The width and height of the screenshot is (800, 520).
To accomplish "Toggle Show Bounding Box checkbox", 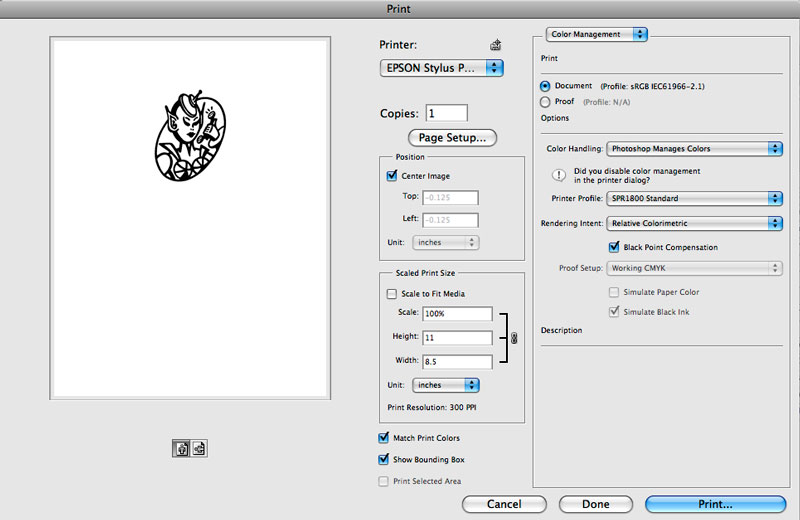I will pos(384,460).
